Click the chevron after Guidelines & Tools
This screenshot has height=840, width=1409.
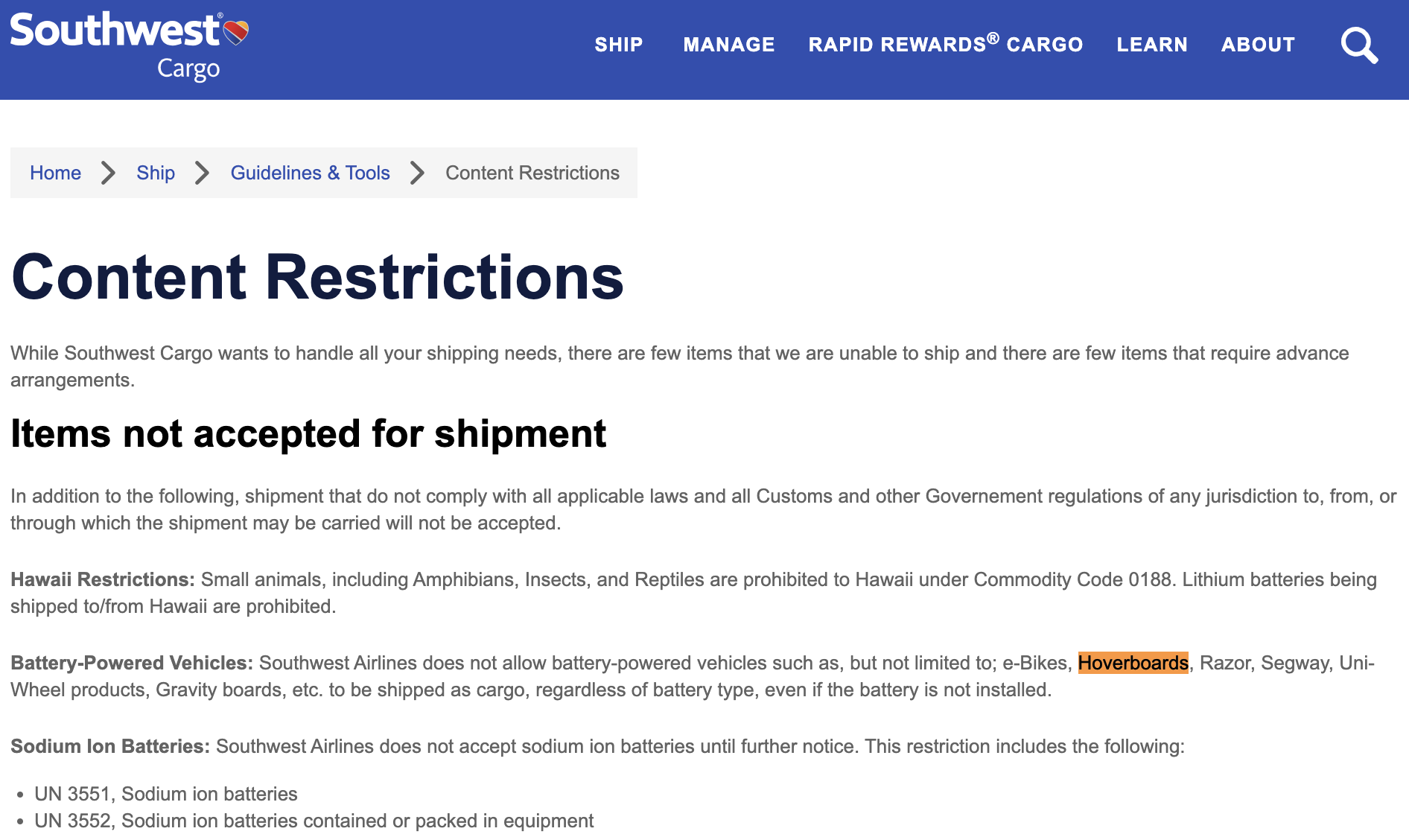point(418,173)
